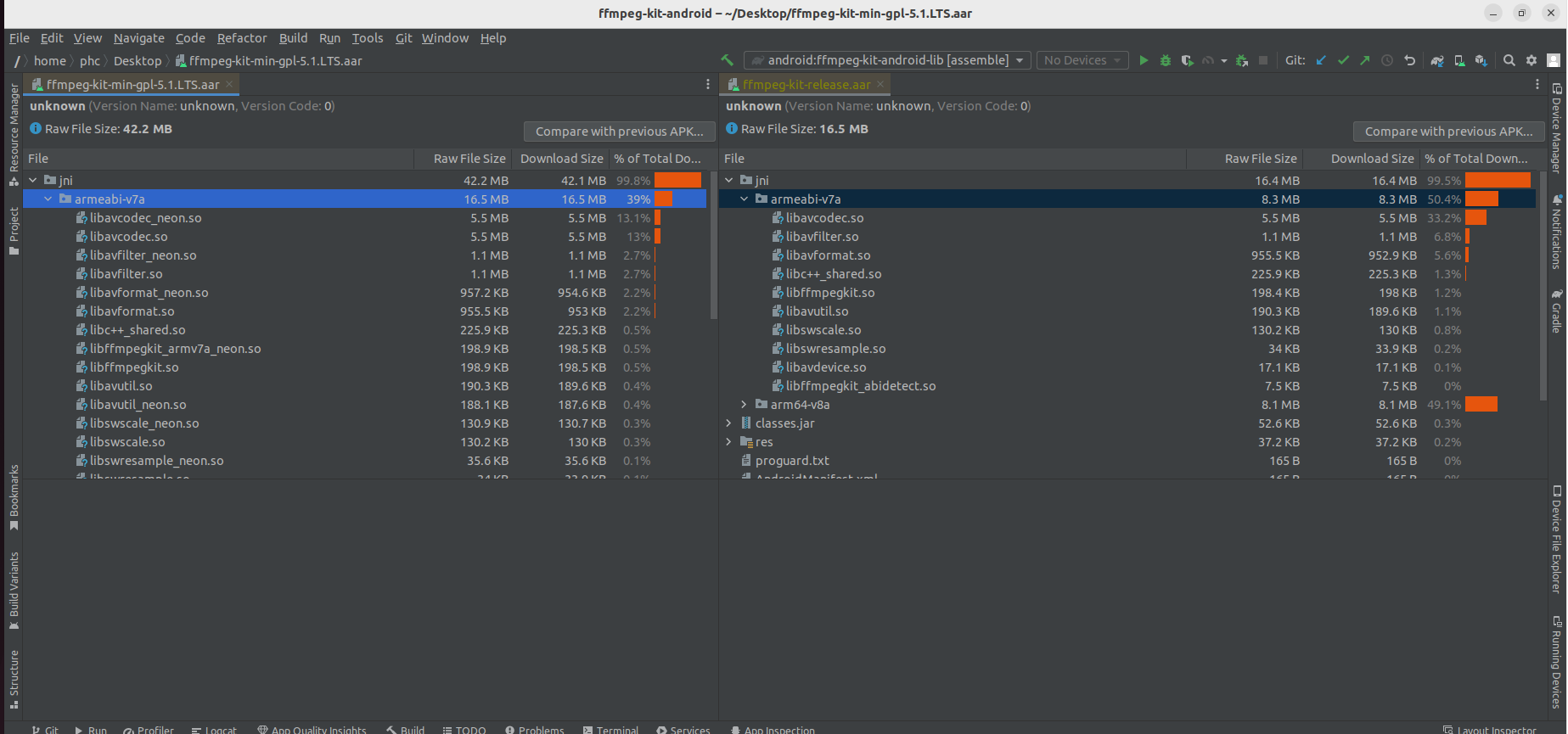Viewport: 1568px width, 734px height.
Task: Click Git Update Project blue arrow
Action: point(1321,60)
